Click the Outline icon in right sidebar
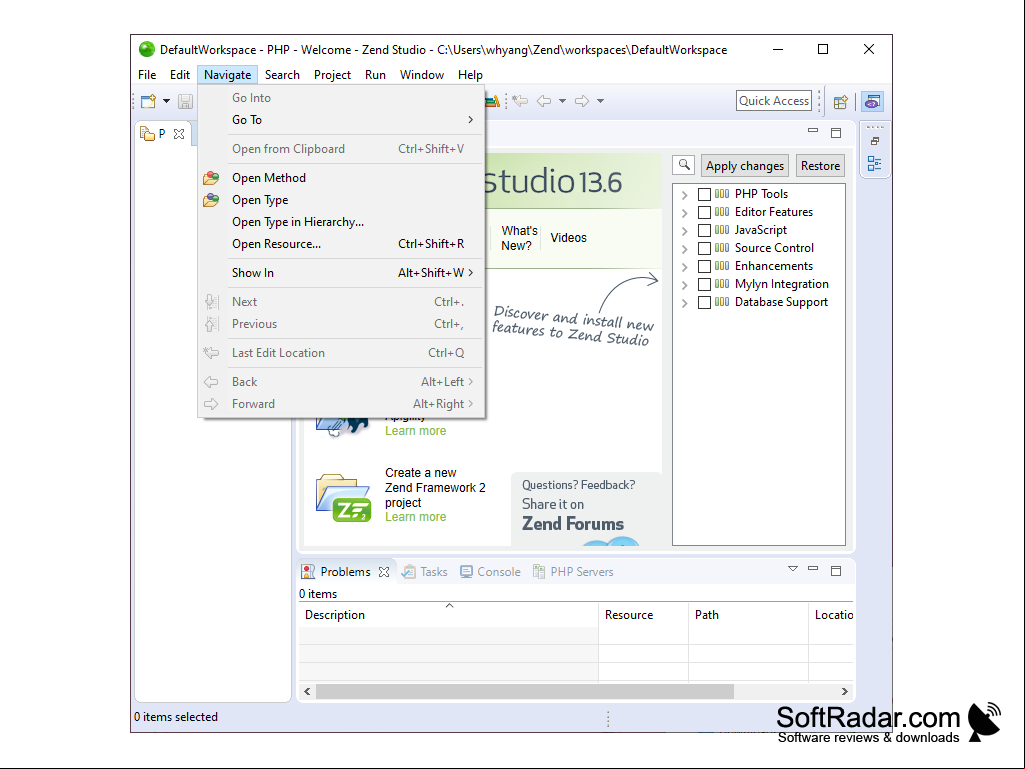 pos(875,163)
